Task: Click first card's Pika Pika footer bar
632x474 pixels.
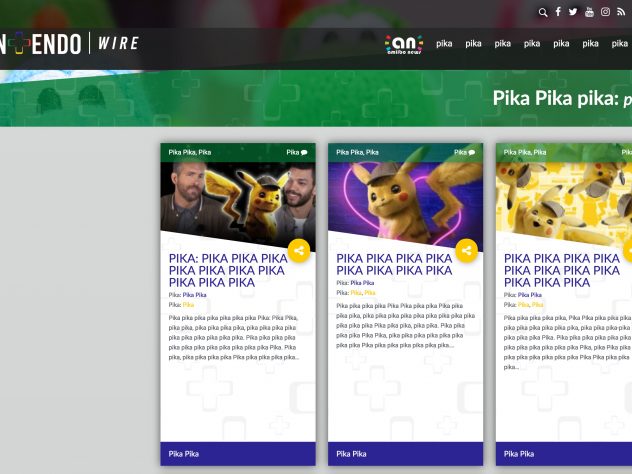Action: 238,454
